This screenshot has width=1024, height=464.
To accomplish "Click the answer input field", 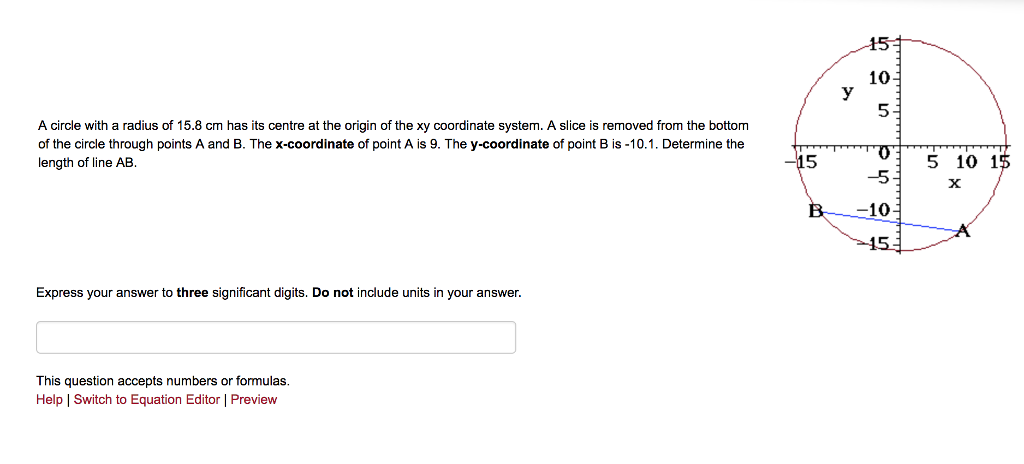I will [276, 337].
